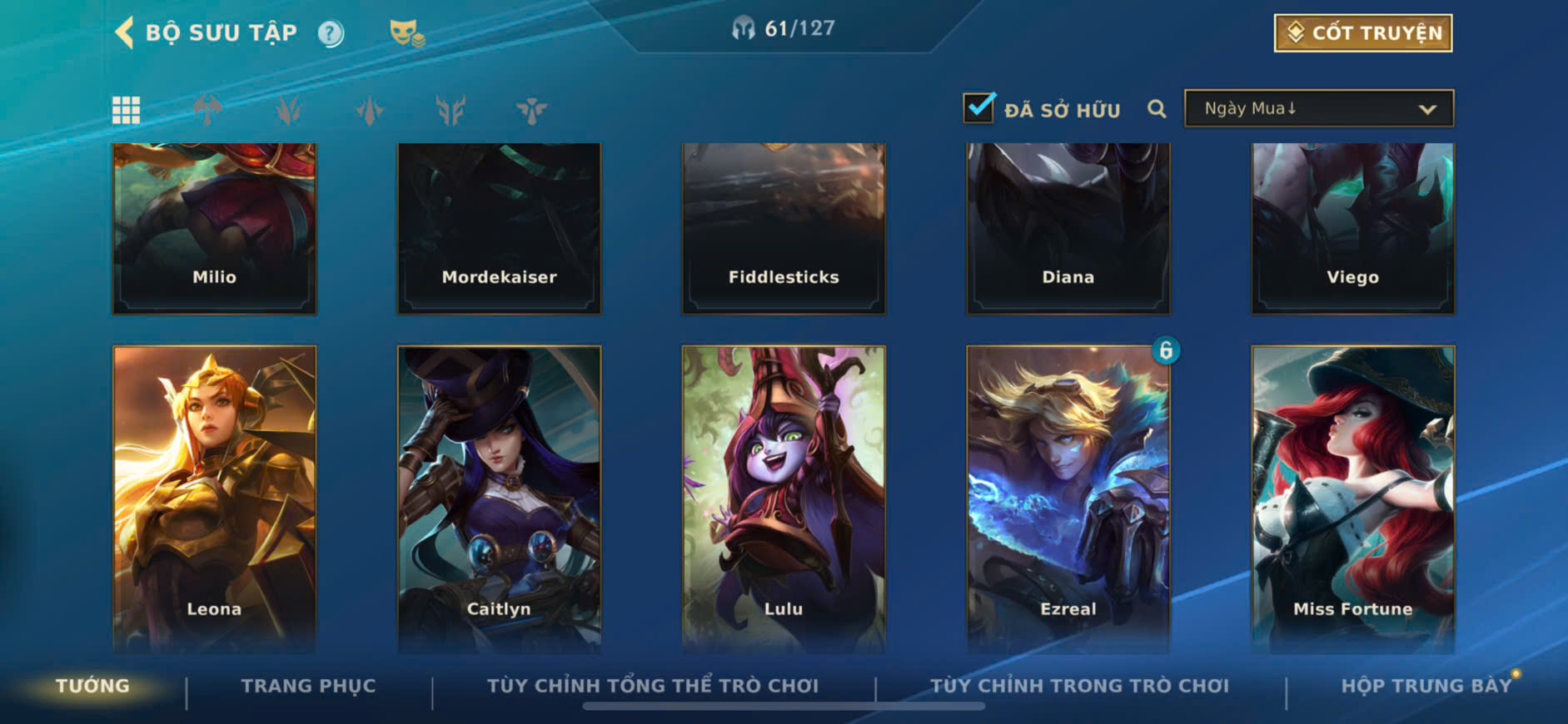This screenshot has width=1568, height=724.
Task: Open Tùy Chỉnh Tổng Thể Trò Chơi tab
Action: 653,686
